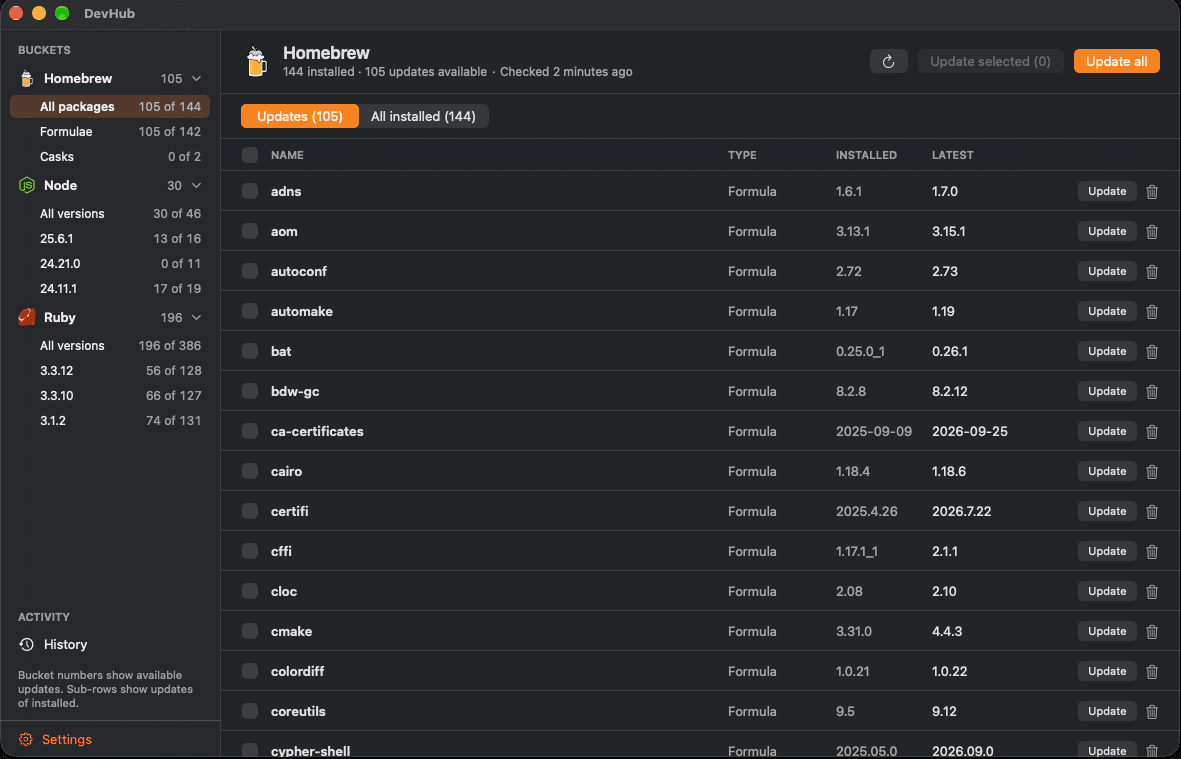The height and width of the screenshot is (759, 1181).
Task: Open Formulae in the sidebar
Action: pyautogui.click(x=110, y=131)
